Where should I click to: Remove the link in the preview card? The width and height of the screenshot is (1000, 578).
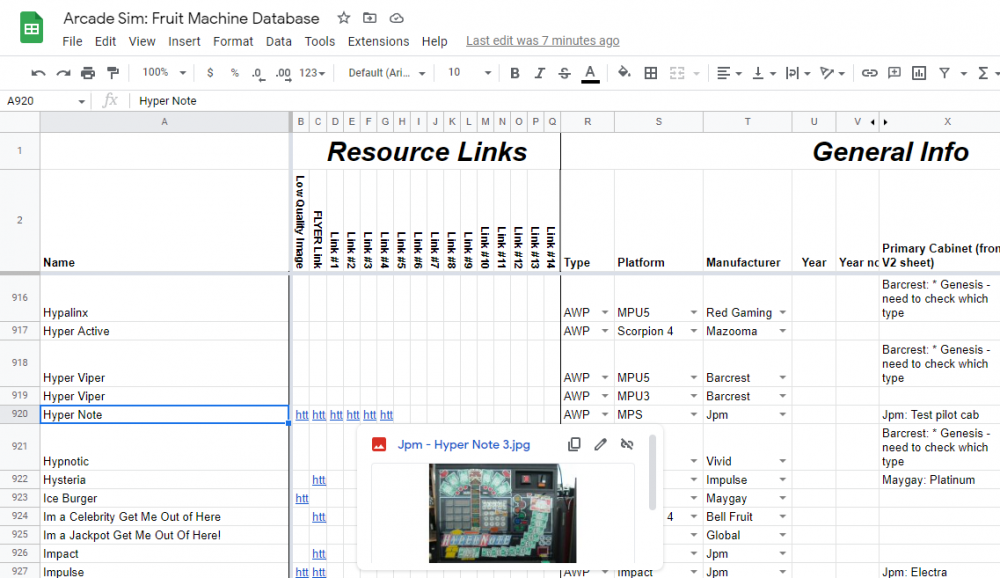pyautogui.click(x=627, y=445)
